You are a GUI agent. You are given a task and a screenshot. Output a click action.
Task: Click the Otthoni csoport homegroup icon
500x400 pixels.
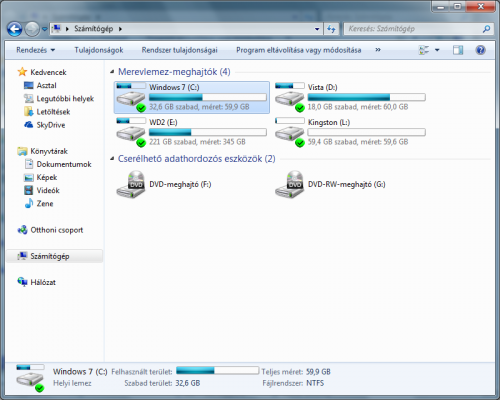[x=22, y=230]
